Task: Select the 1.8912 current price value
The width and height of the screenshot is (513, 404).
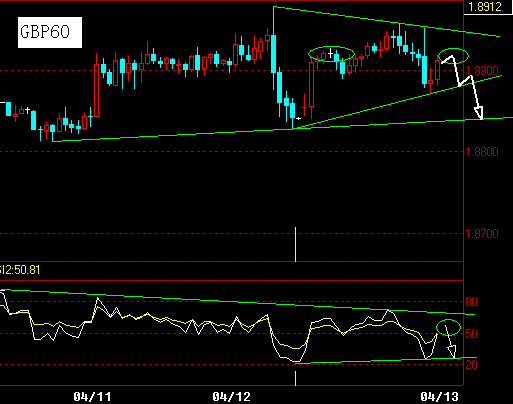Action: (x=485, y=7)
